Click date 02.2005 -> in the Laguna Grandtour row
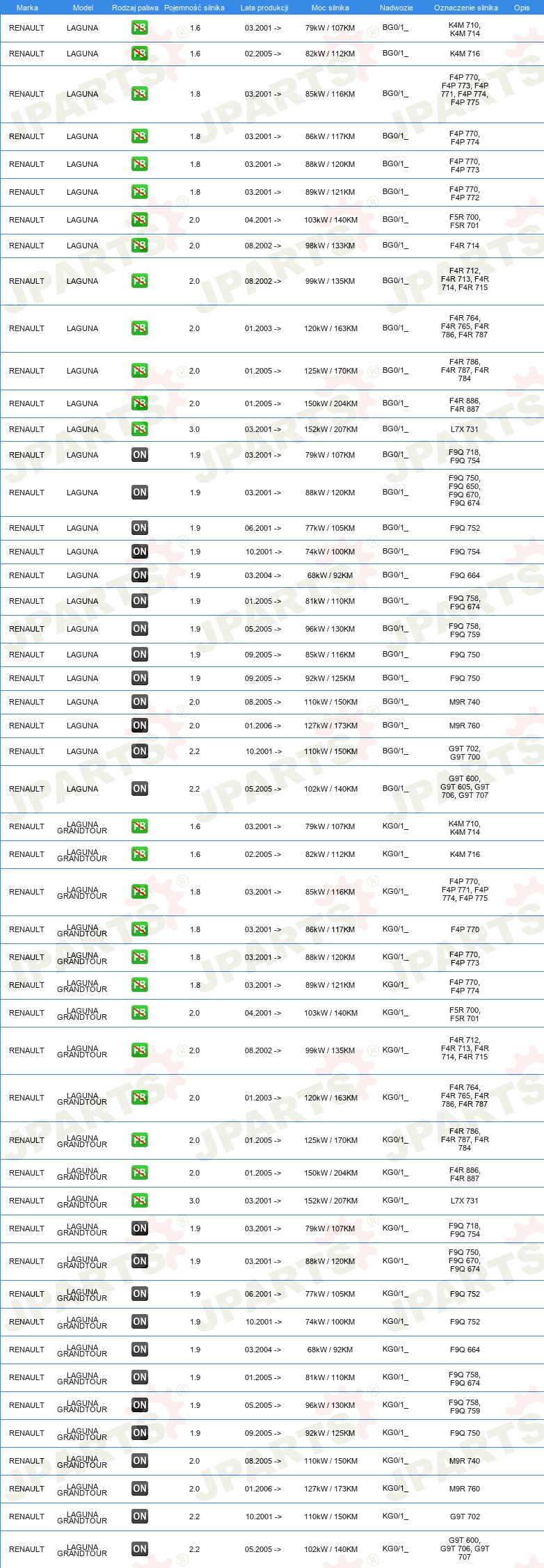Screen dimensions: 544x1568 pos(263,854)
